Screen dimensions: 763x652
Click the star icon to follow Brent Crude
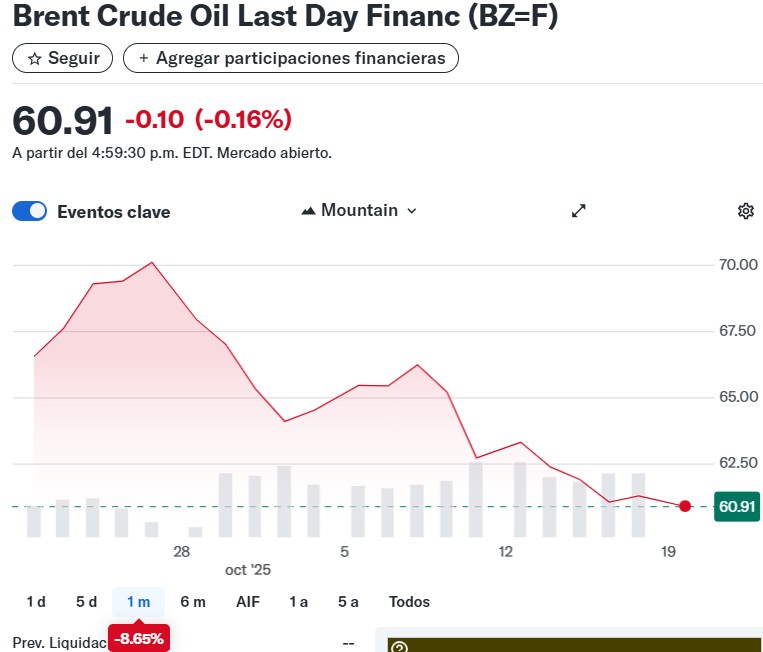click(34, 59)
